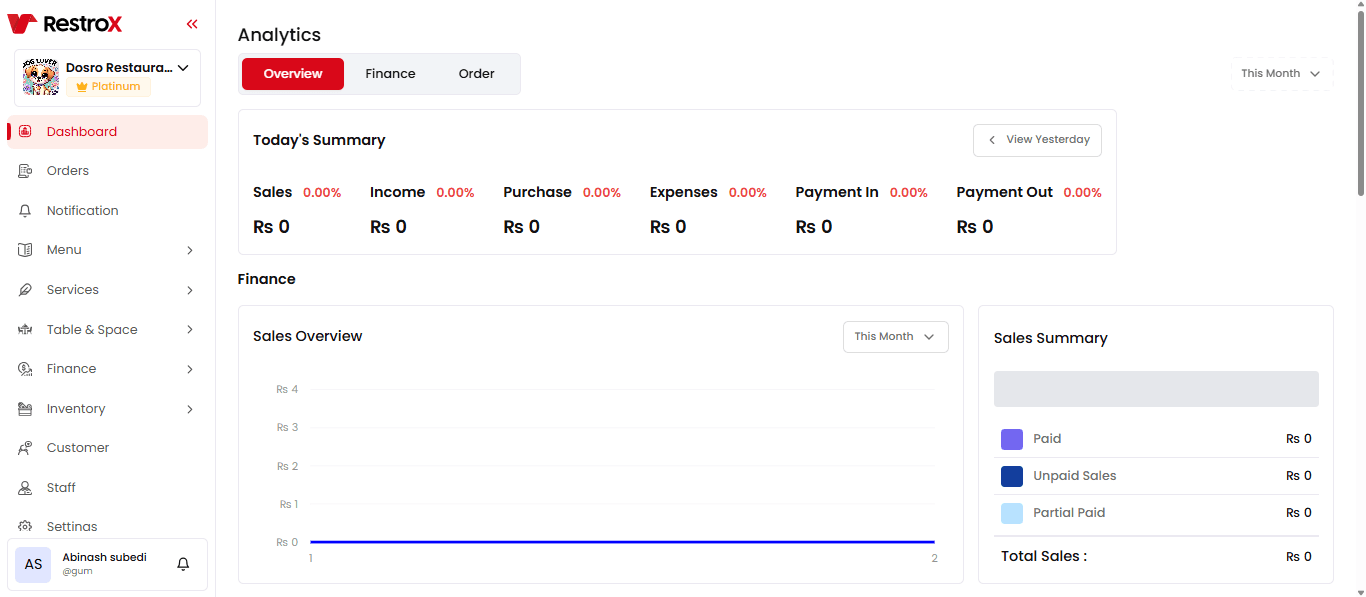Expand the Table & Space submenu
The width and height of the screenshot is (1366, 597).
click(190, 330)
